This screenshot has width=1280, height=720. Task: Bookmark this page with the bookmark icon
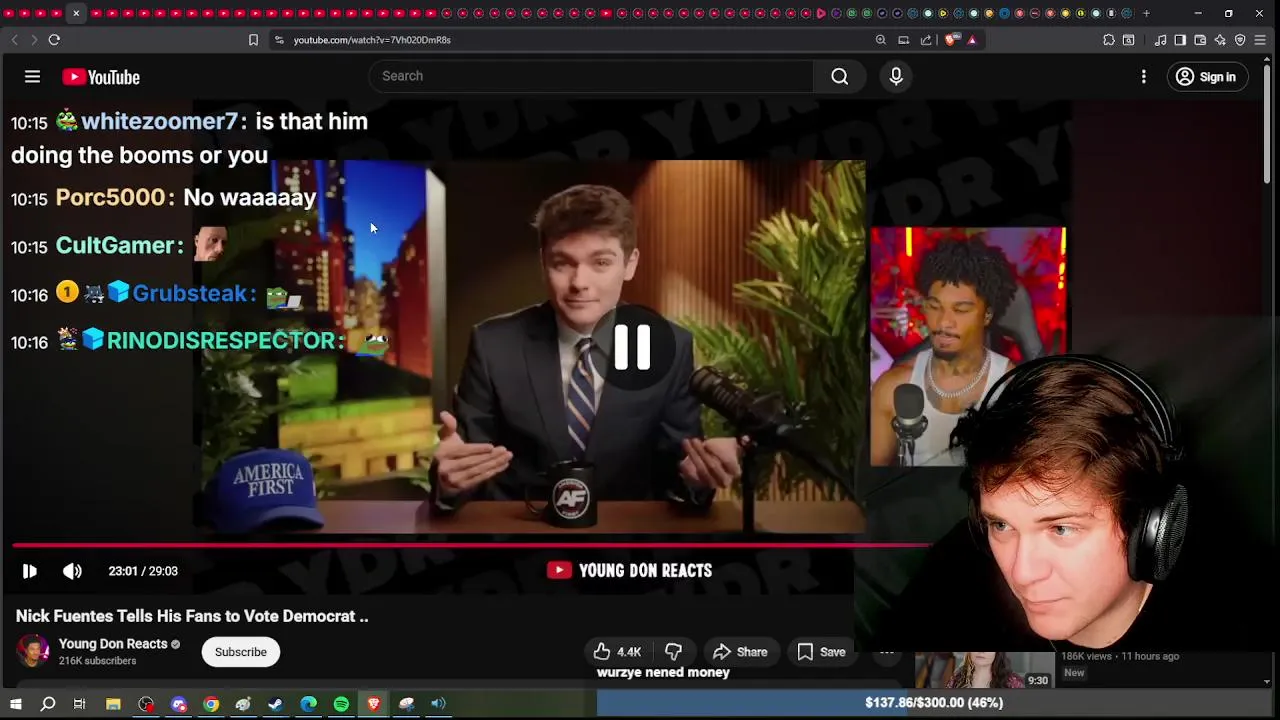pyautogui.click(x=253, y=40)
